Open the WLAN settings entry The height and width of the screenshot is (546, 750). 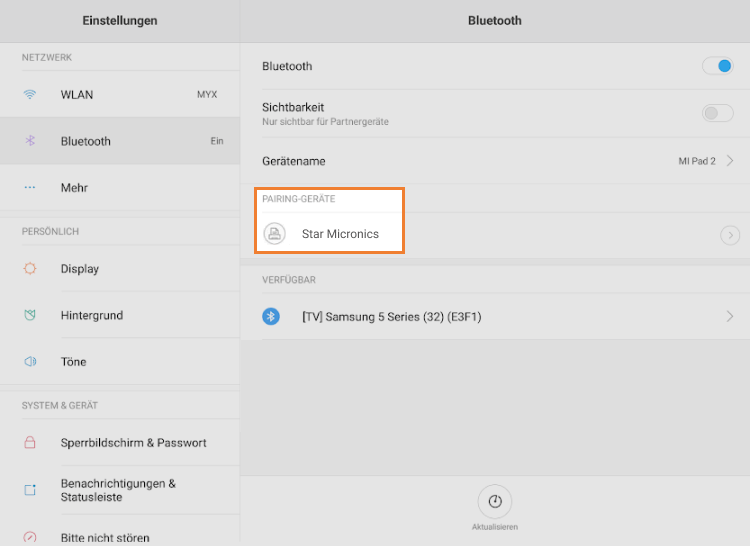[x=120, y=95]
